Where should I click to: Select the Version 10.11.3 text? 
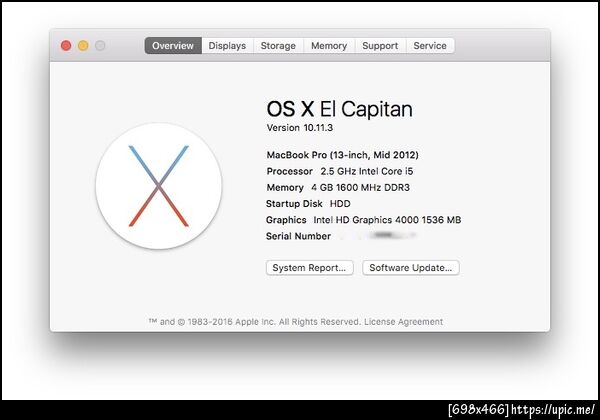[300, 128]
